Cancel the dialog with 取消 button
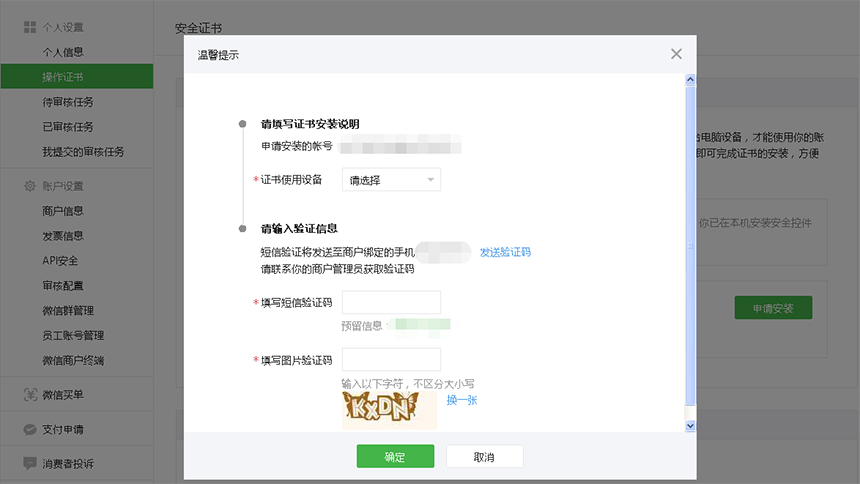This screenshot has height=484, width=860. [x=484, y=457]
